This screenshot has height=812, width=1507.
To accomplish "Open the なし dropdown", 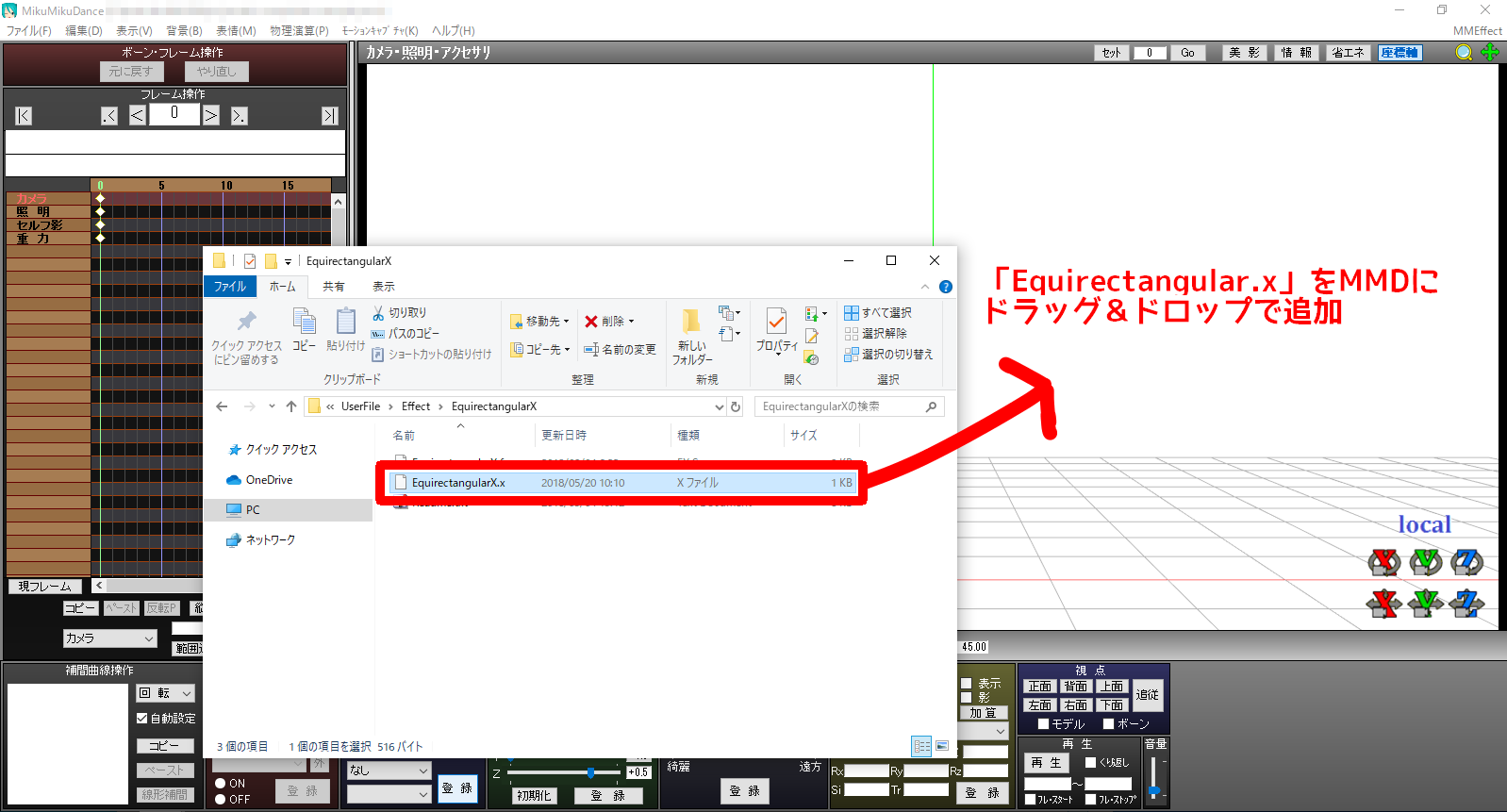I will tap(389, 771).
